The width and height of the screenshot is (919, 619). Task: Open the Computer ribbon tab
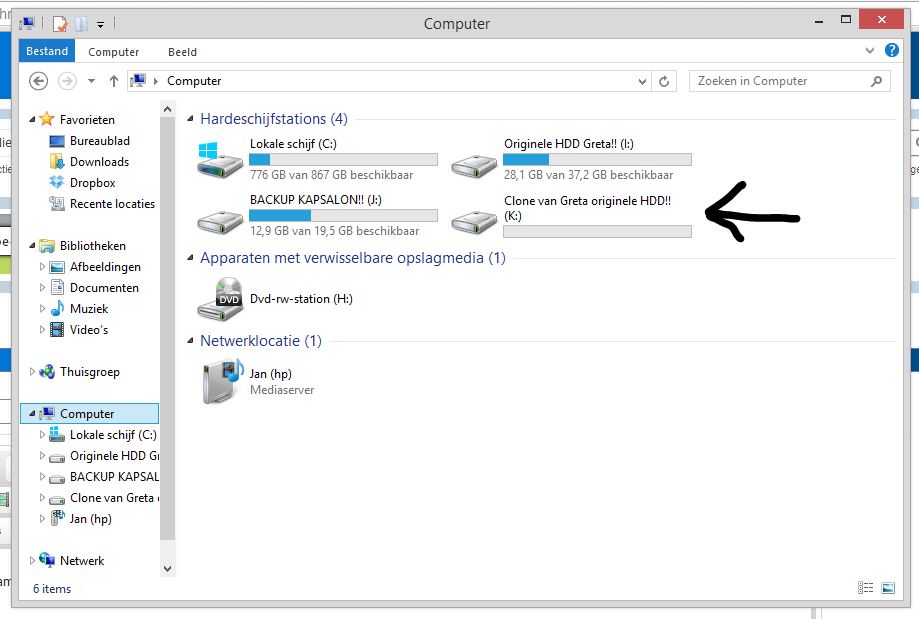[x=114, y=52]
